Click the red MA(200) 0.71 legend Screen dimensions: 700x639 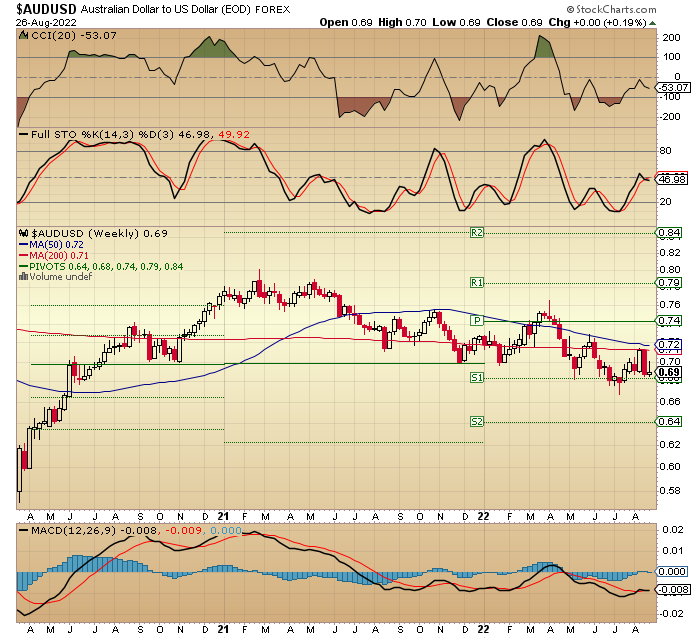pyautogui.click(x=54, y=256)
